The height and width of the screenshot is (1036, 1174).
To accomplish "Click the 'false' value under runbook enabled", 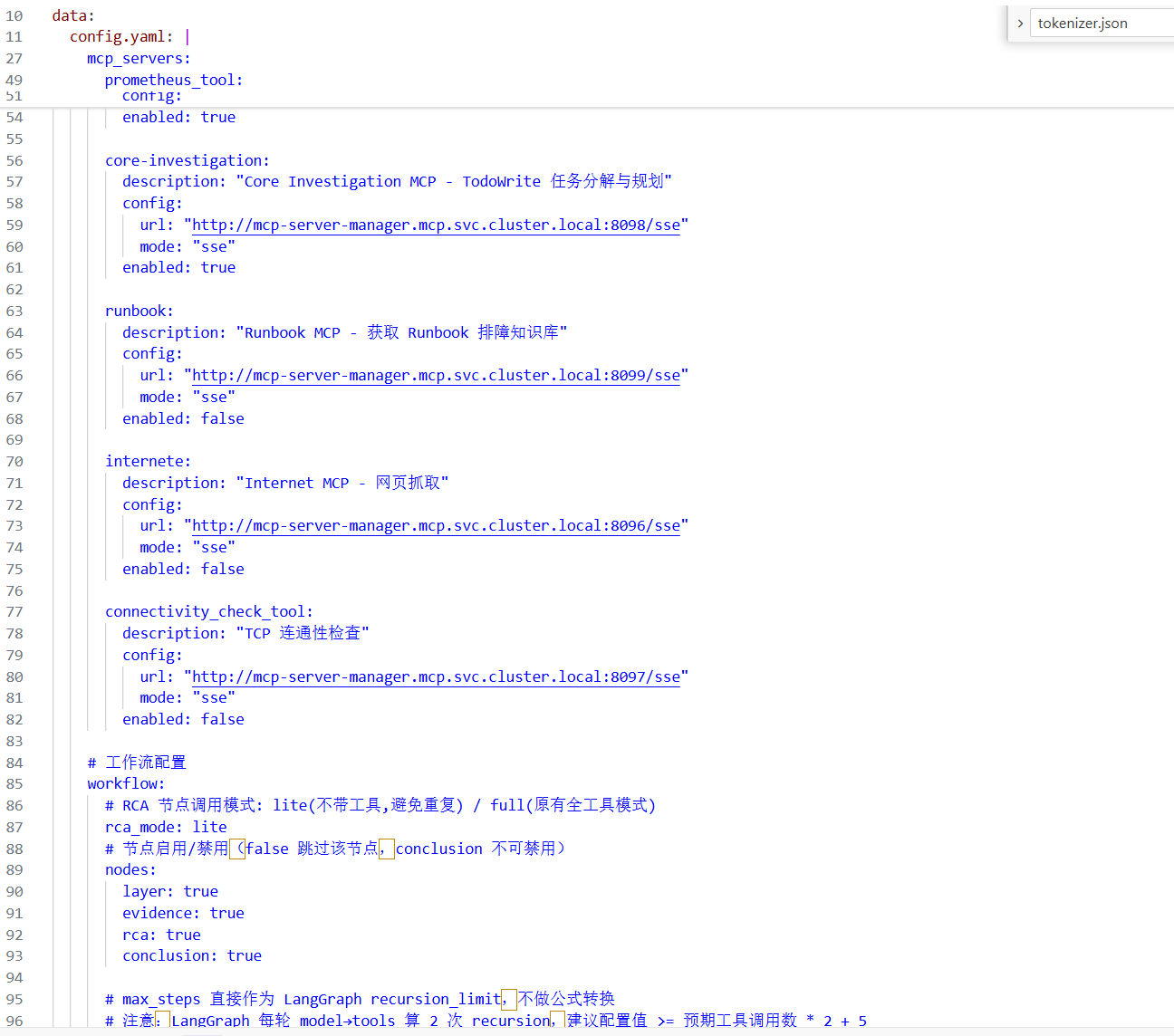I will (x=223, y=418).
